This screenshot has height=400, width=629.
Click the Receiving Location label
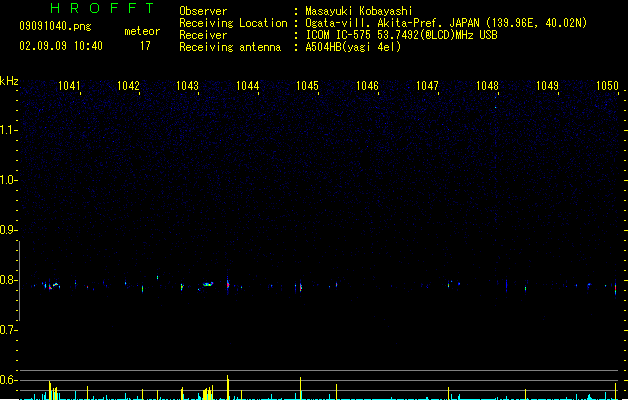point(233,23)
